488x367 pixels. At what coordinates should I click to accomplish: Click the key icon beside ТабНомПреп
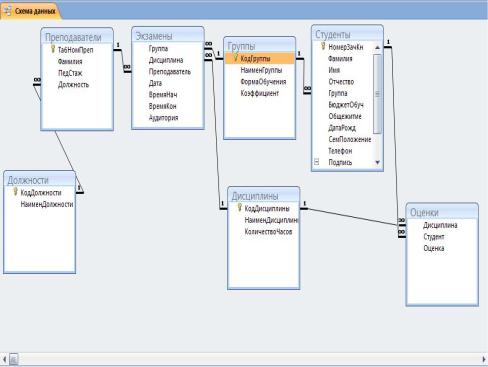coord(53,49)
